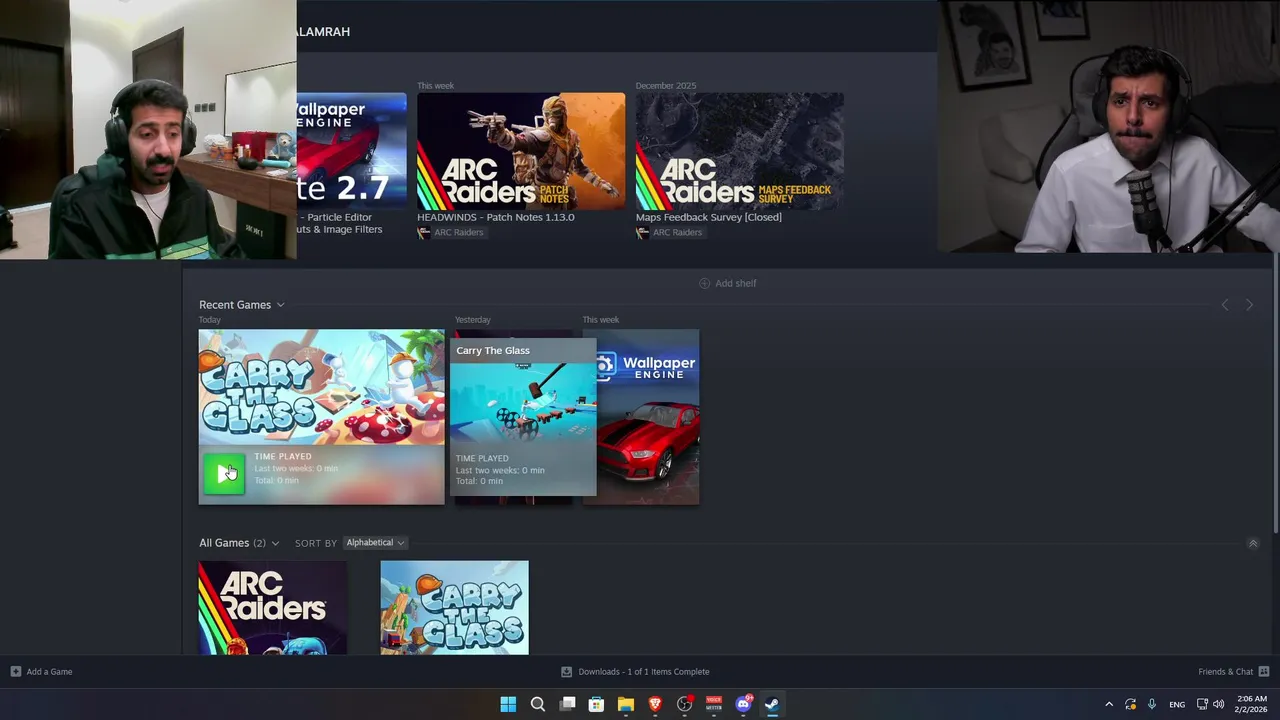Image resolution: width=1280 pixels, height=720 pixels.
Task: Open volume control in system tray
Action: coord(1218,704)
